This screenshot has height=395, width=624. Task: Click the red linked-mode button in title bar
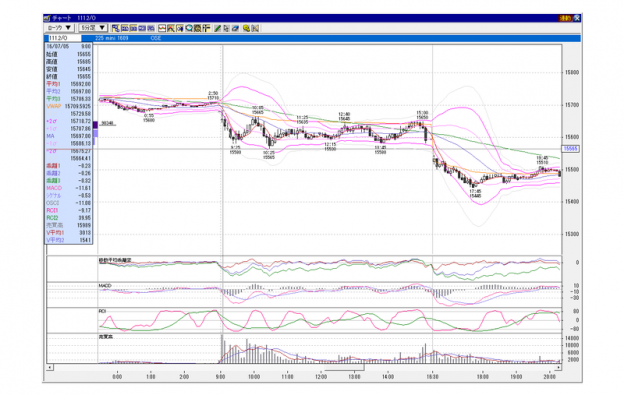(x=566, y=18)
